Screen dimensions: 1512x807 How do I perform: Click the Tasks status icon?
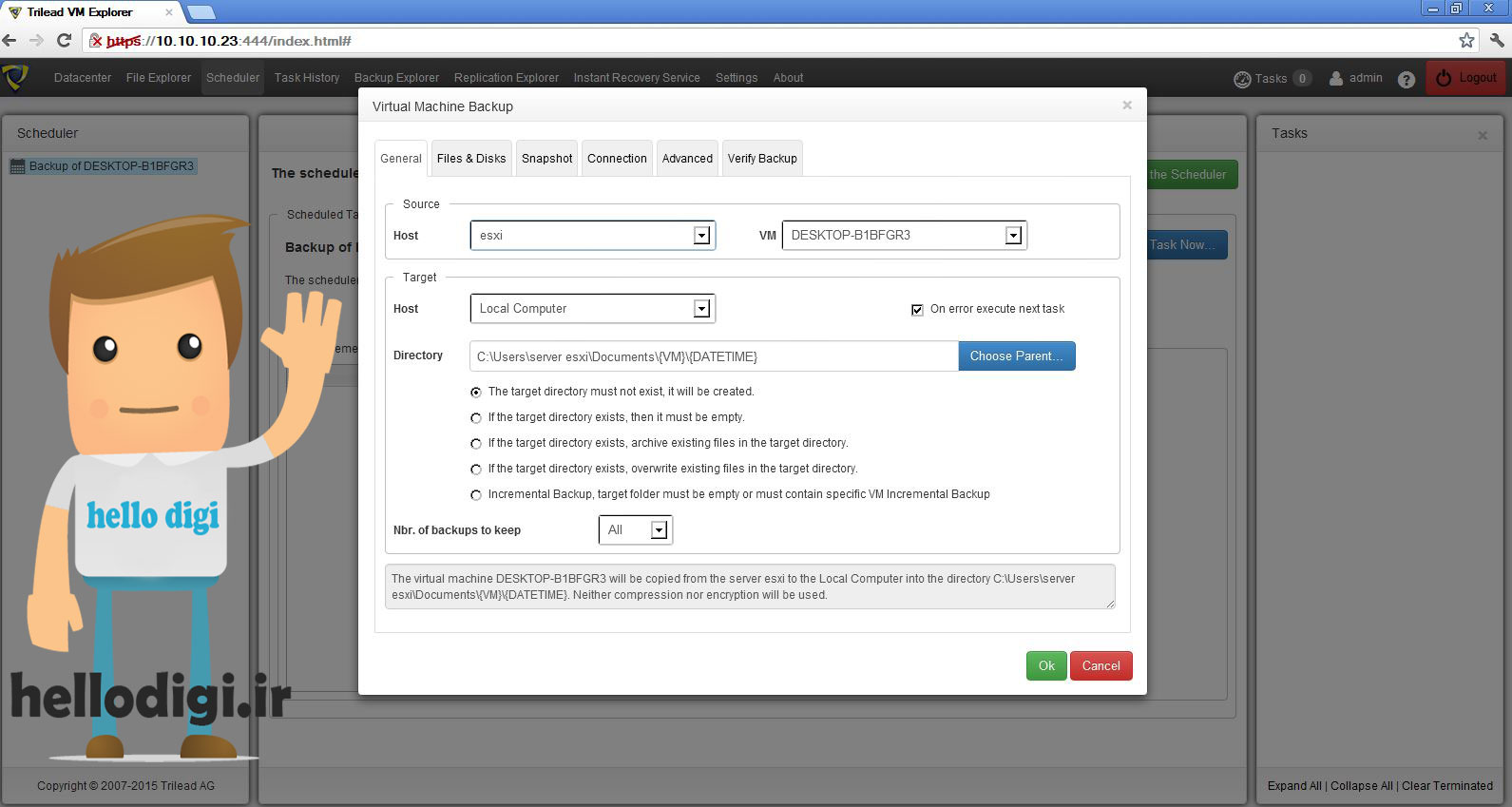pyautogui.click(x=1242, y=79)
